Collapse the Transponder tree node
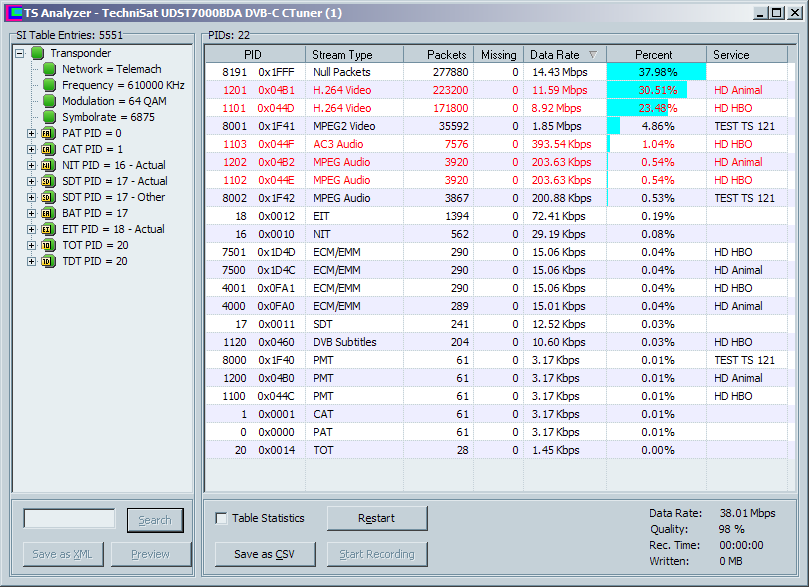This screenshot has height=587, width=809. (x=20, y=53)
